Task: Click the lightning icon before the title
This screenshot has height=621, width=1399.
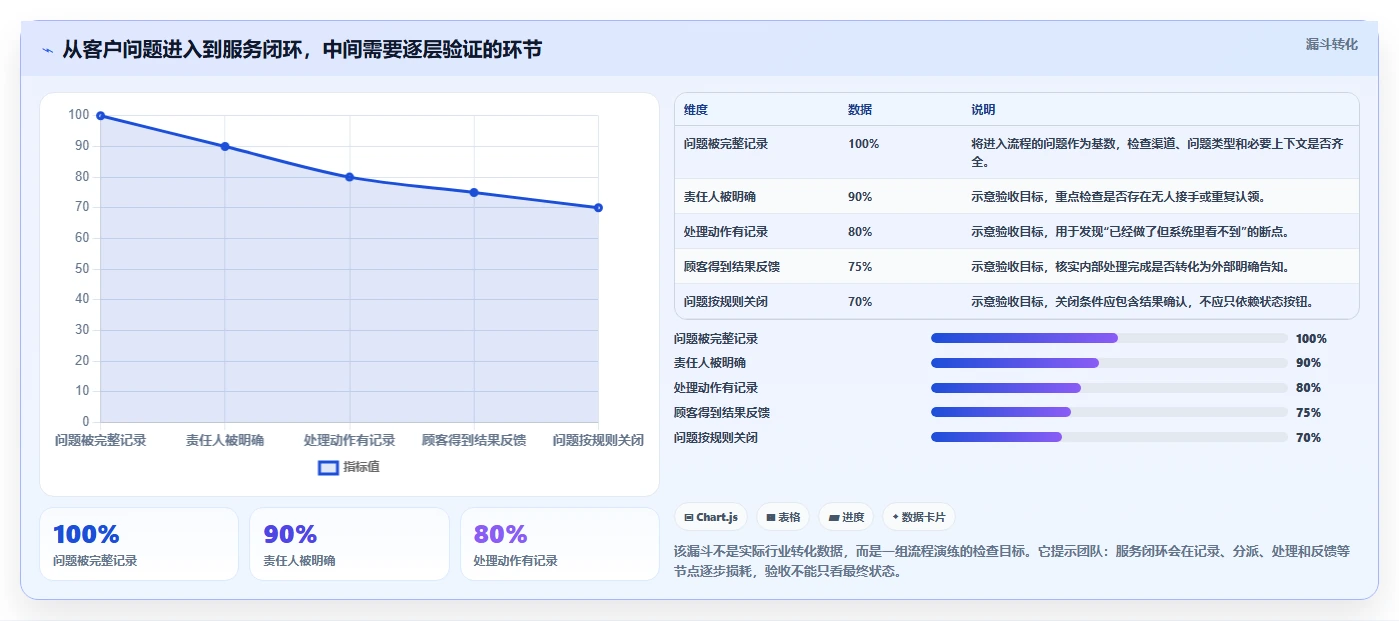Action: tap(48, 50)
